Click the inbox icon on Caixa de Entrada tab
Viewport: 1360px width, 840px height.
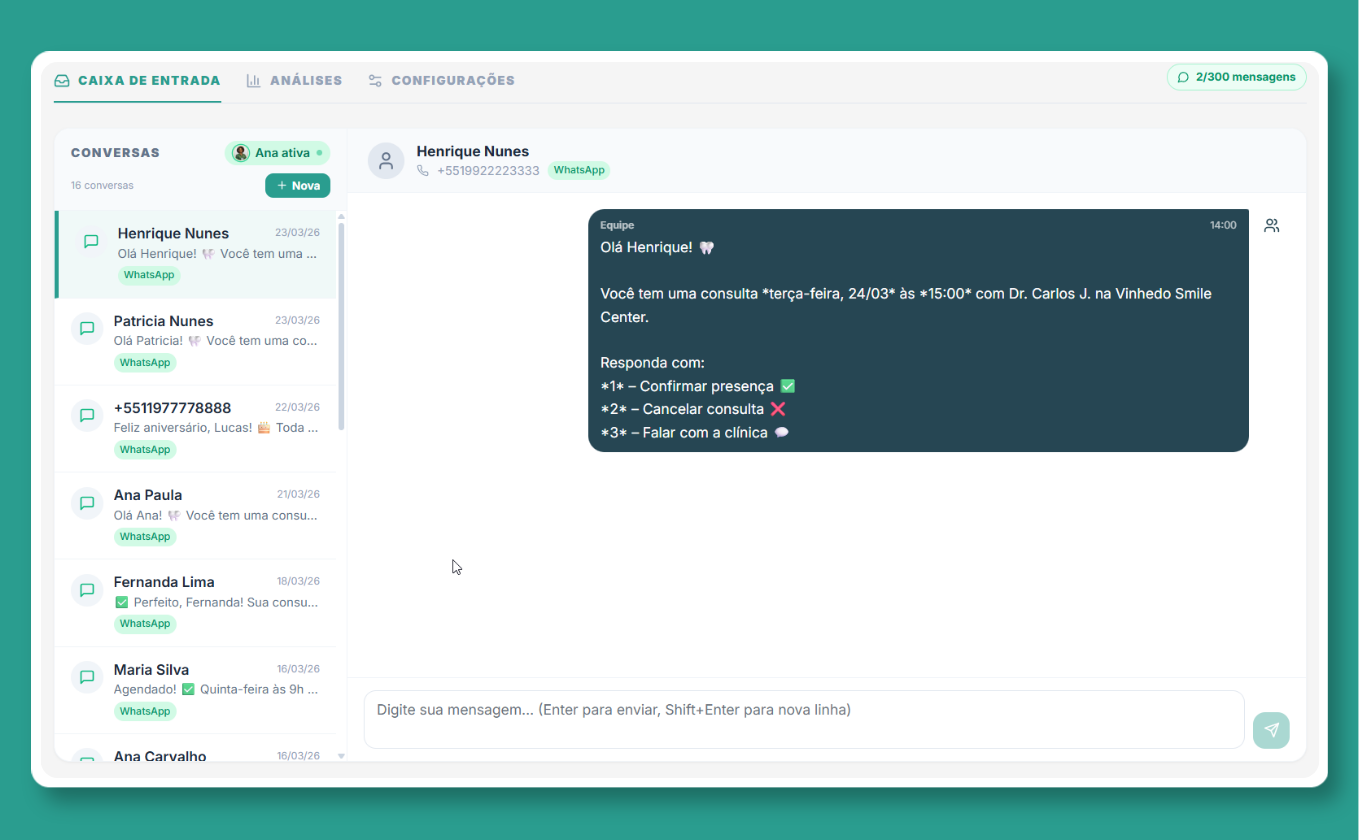[x=62, y=80]
